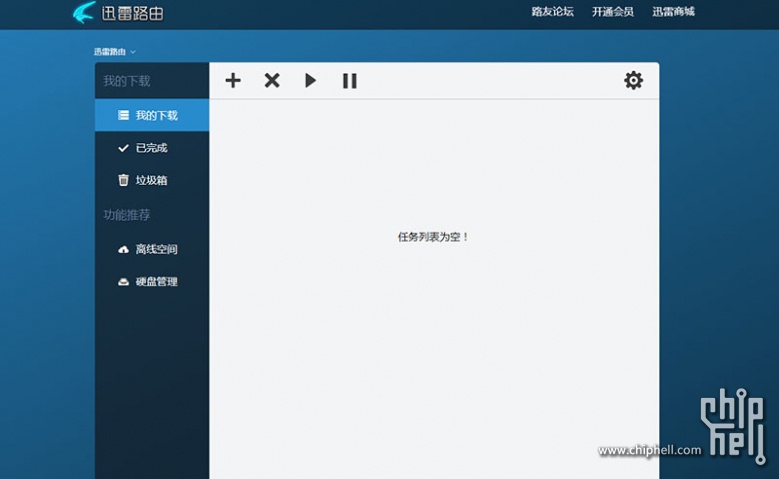Viewport: 779px width, 479px height.
Task: Go to the 迅雷商城 store link
Action: click(x=673, y=12)
